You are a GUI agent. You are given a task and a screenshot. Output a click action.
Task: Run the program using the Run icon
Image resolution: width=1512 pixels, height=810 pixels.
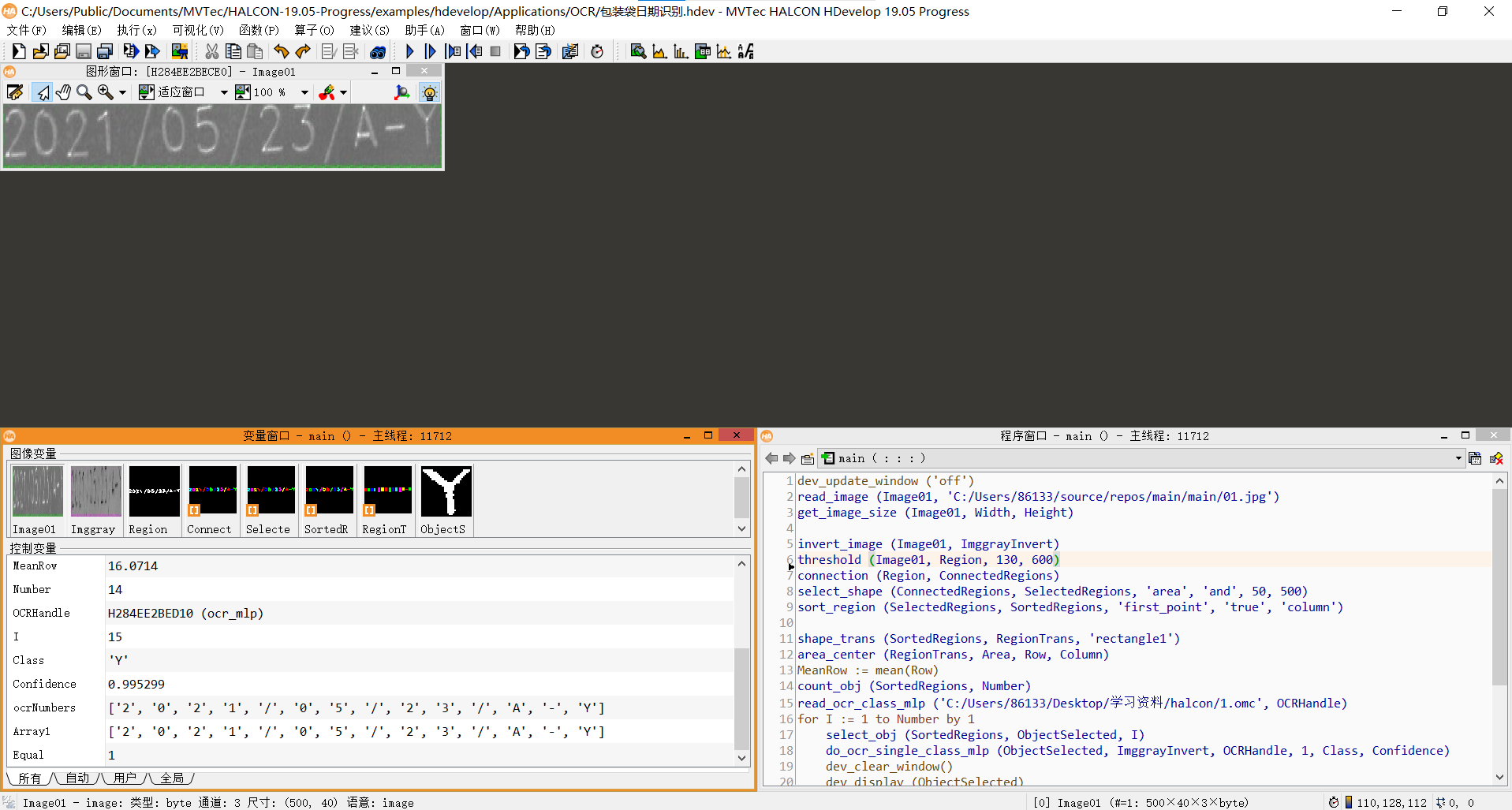409,51
